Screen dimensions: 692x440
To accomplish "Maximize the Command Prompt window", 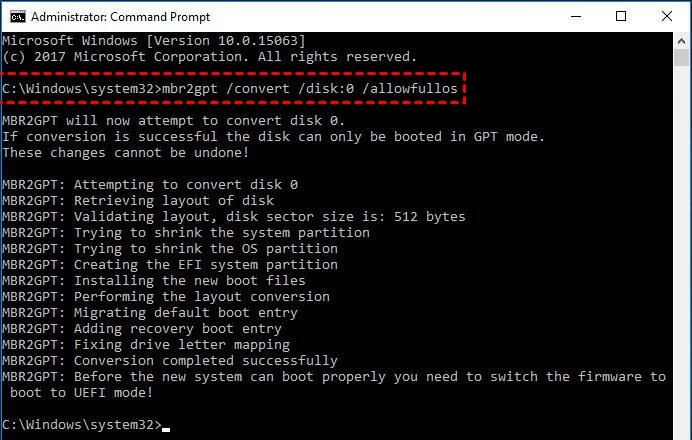I will tap(622, 16).
